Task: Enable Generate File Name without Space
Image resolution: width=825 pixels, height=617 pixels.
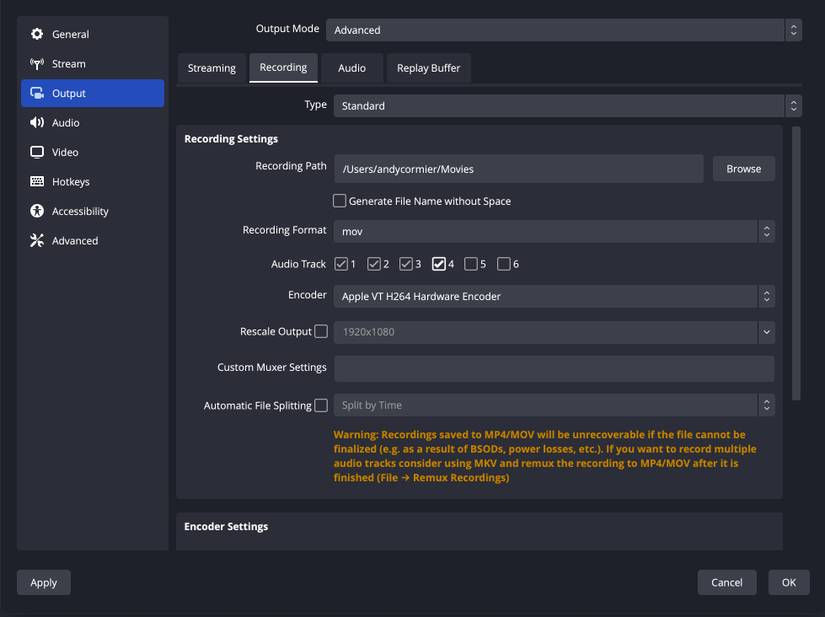Action: tap(340, 200)
